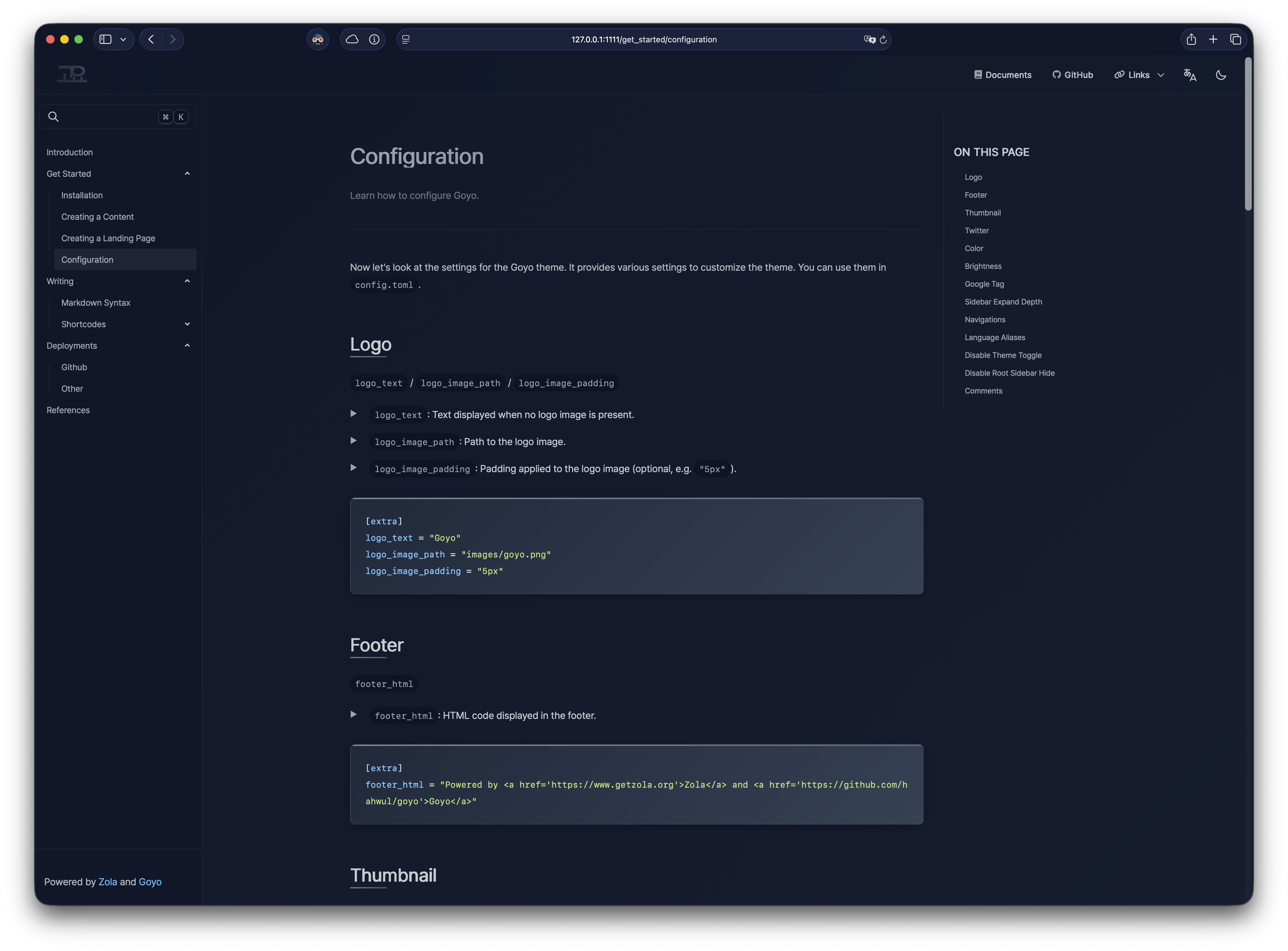This screenshot has height=951, width=1288.
Task: Toggle the Safari sidebar button
Action: pyautogui.click(x=105, y=39)
